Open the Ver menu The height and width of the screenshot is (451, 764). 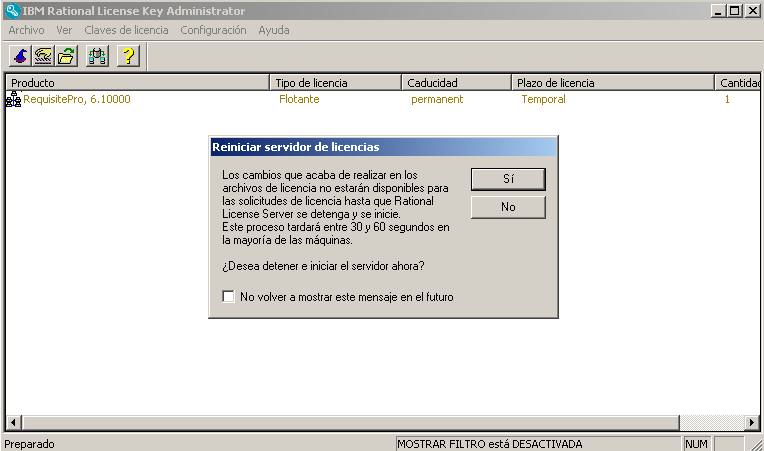(64, 30)
